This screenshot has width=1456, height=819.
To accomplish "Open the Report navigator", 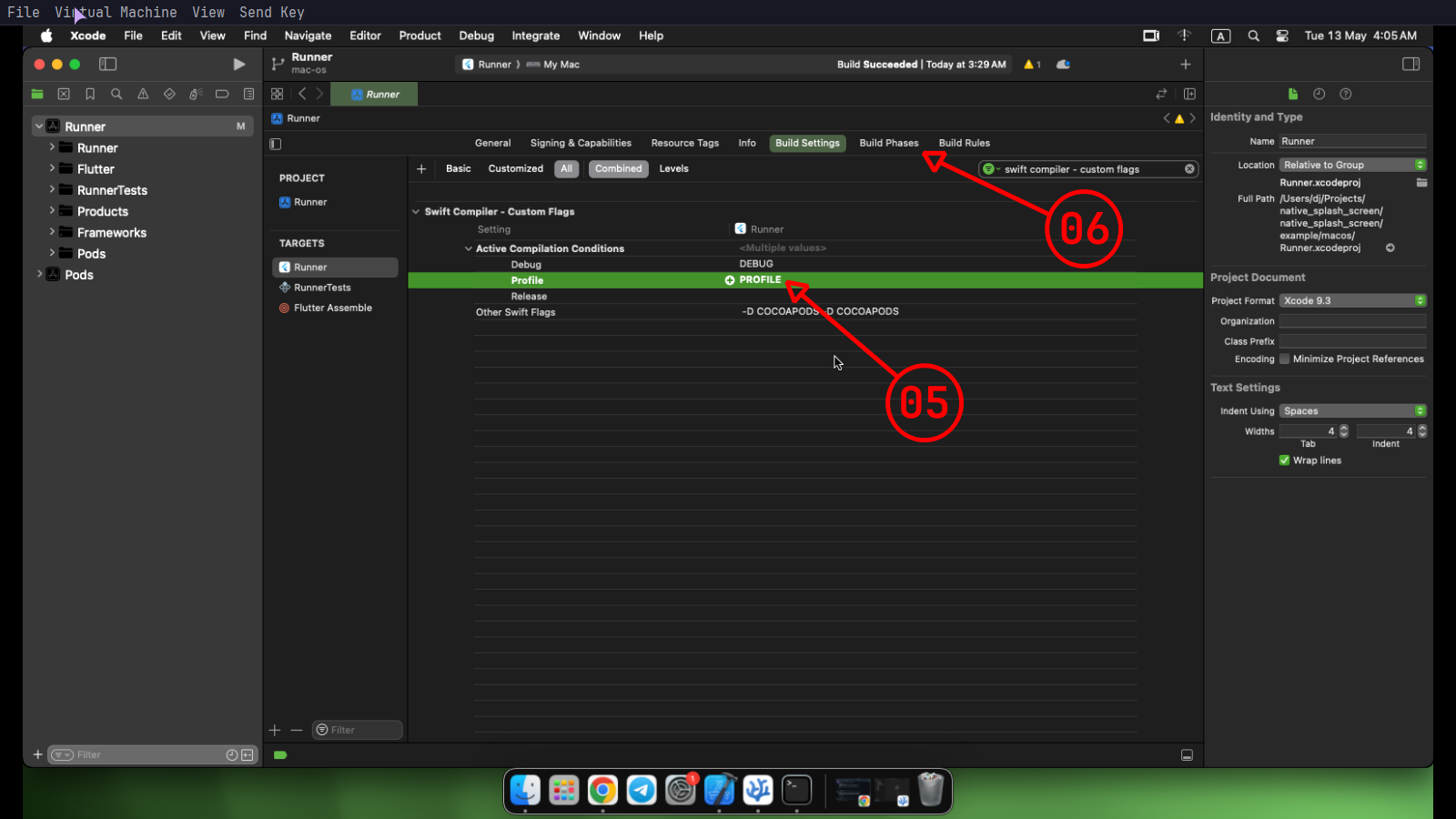I will click(x=248, y=94).
